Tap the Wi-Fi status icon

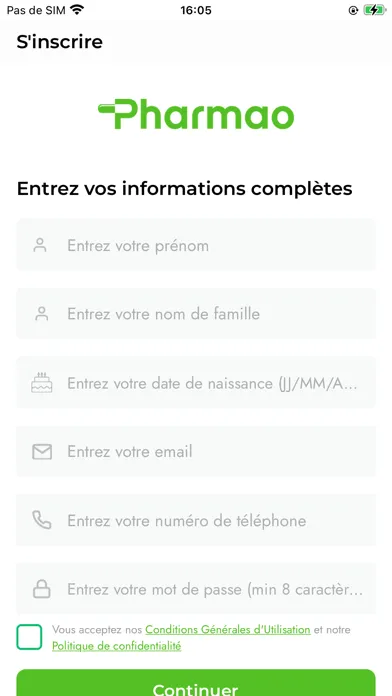(77, 10)
